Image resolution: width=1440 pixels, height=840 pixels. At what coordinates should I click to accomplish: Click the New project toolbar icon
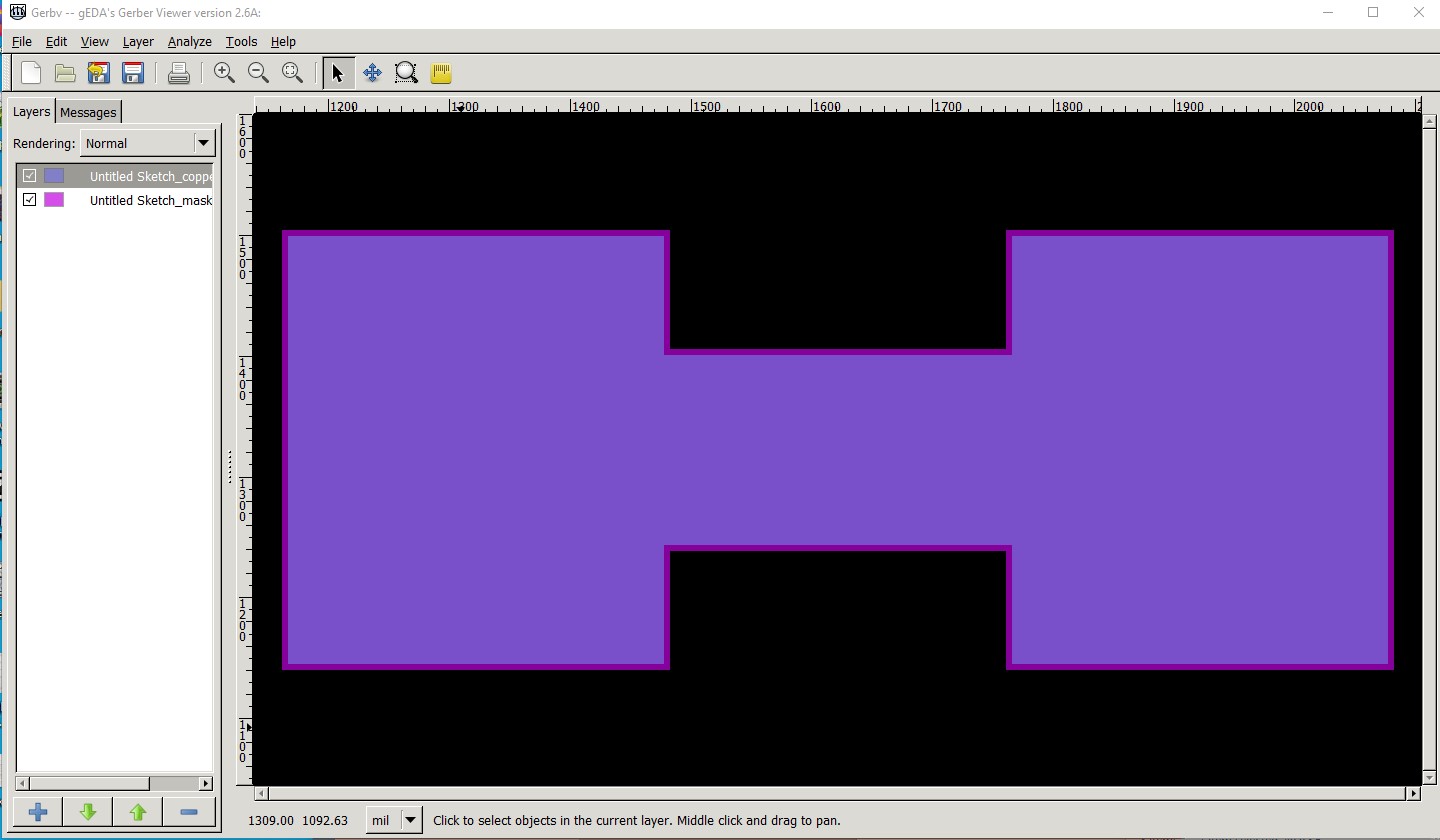[31, 73]
